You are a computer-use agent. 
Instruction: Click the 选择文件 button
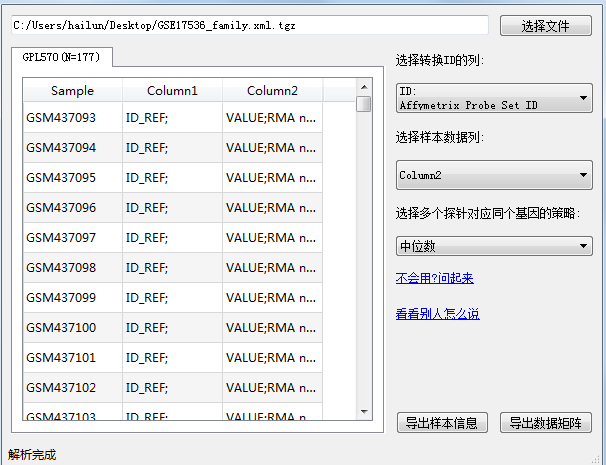545,26
